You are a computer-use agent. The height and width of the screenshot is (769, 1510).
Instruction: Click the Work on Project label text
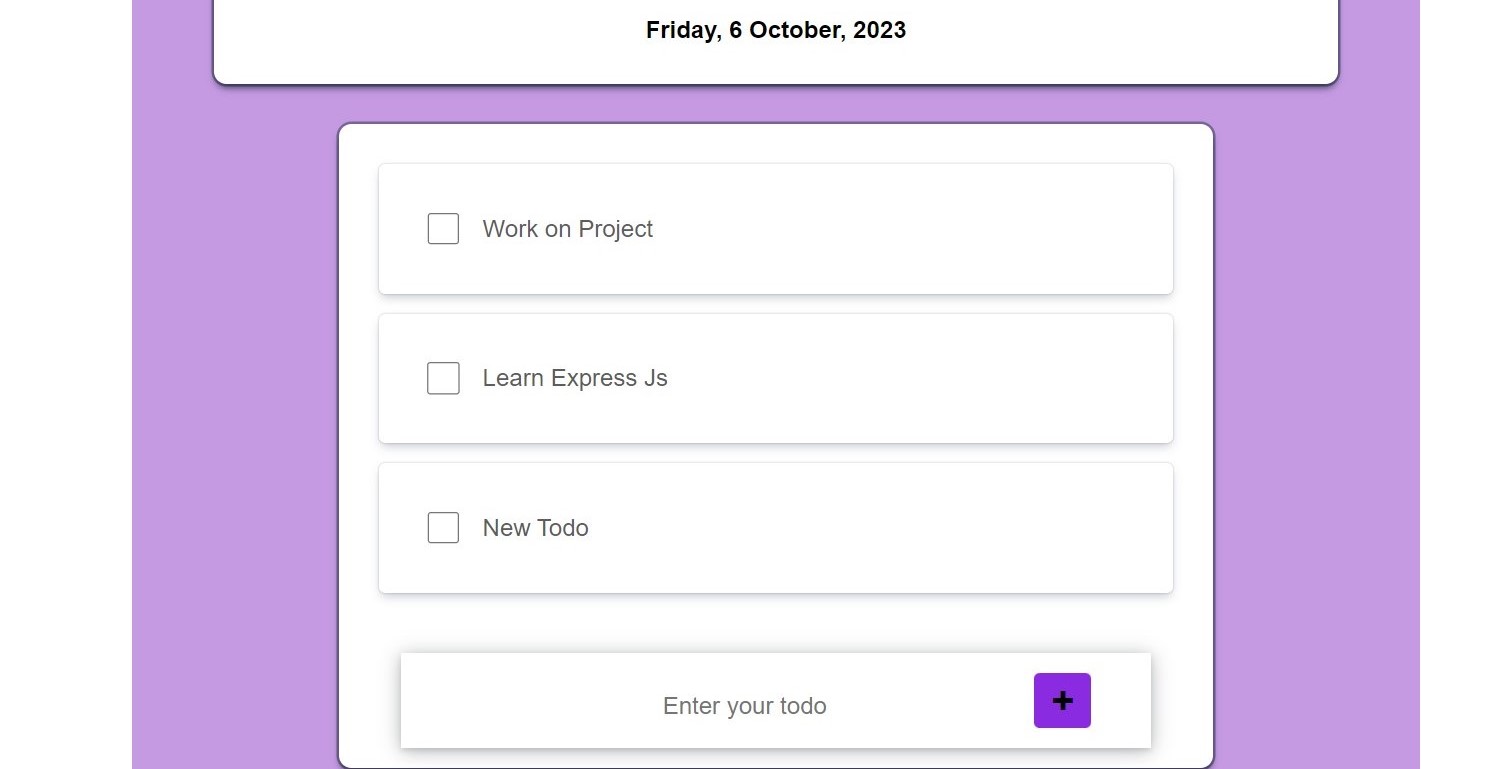point(567,229)
